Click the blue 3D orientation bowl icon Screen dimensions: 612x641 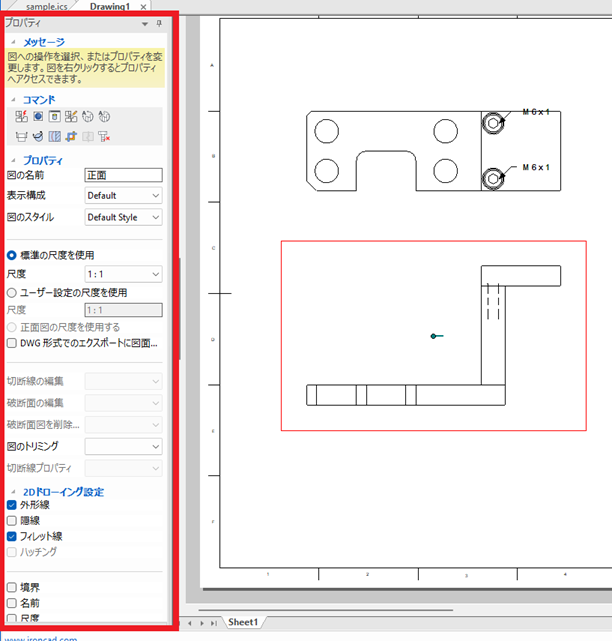coord(38,136)
